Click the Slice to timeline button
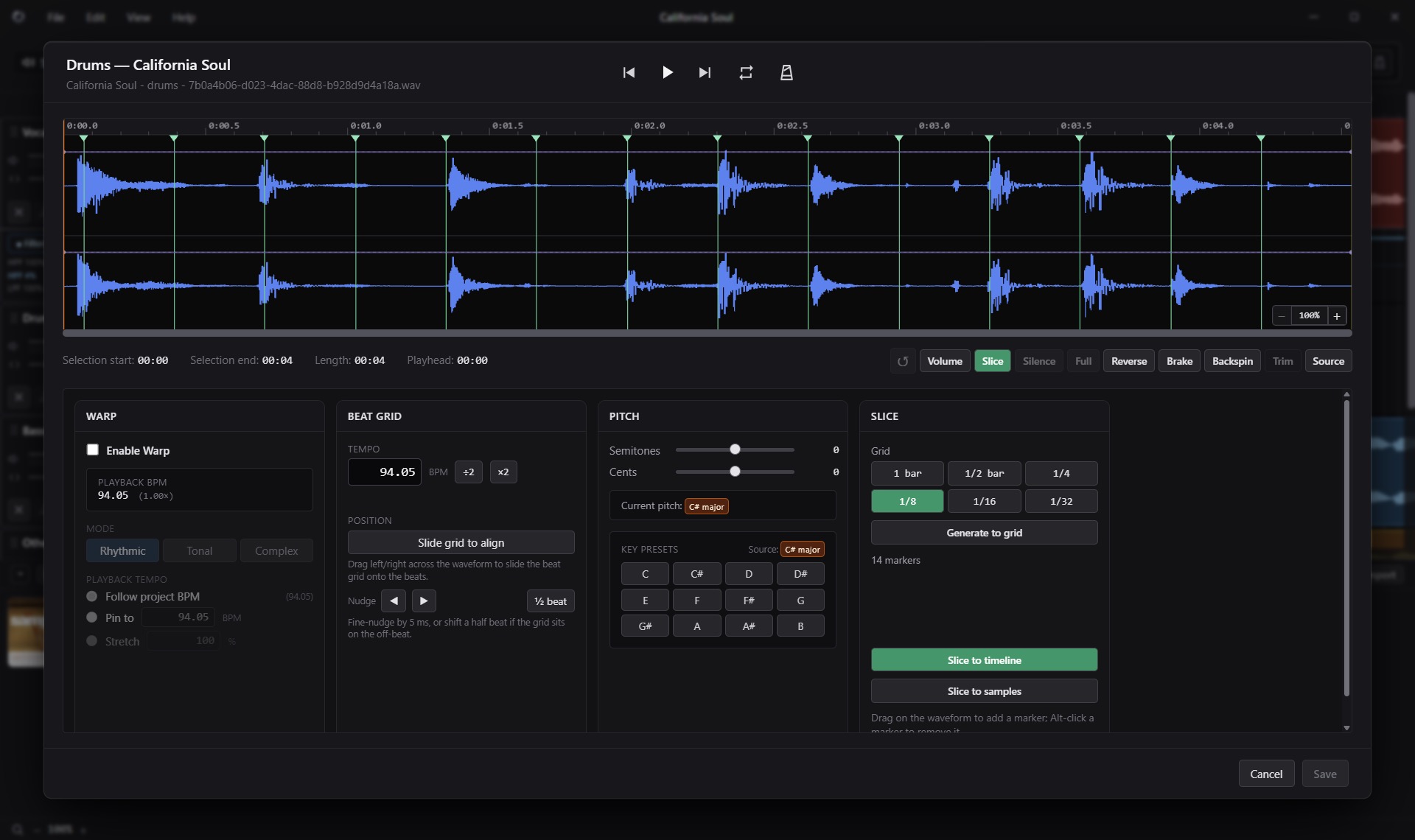The height and width of the screenshot is (840, 1415). click(984, 660)
